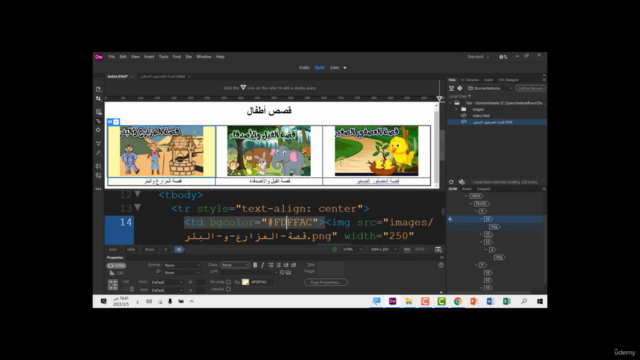
Task: Select table tag in tag selector
Action: tap(131, 249)
